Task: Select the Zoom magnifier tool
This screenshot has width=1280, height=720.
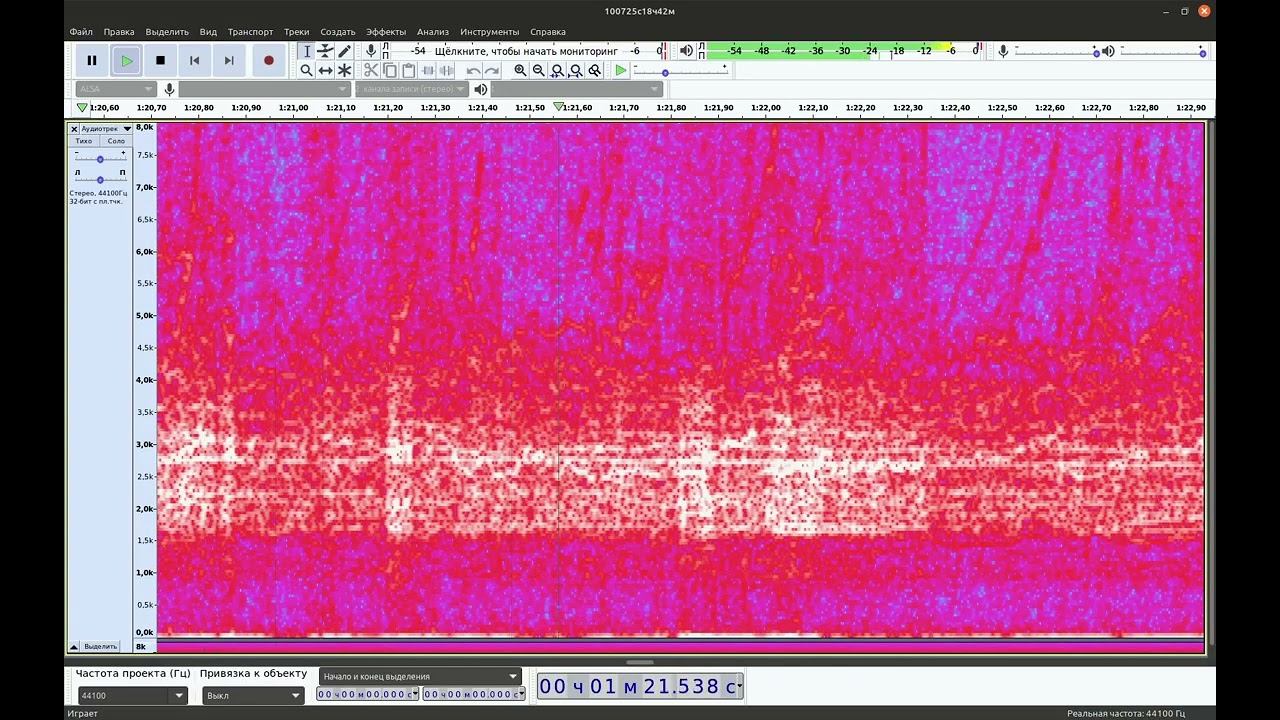Action: (307, 70)
